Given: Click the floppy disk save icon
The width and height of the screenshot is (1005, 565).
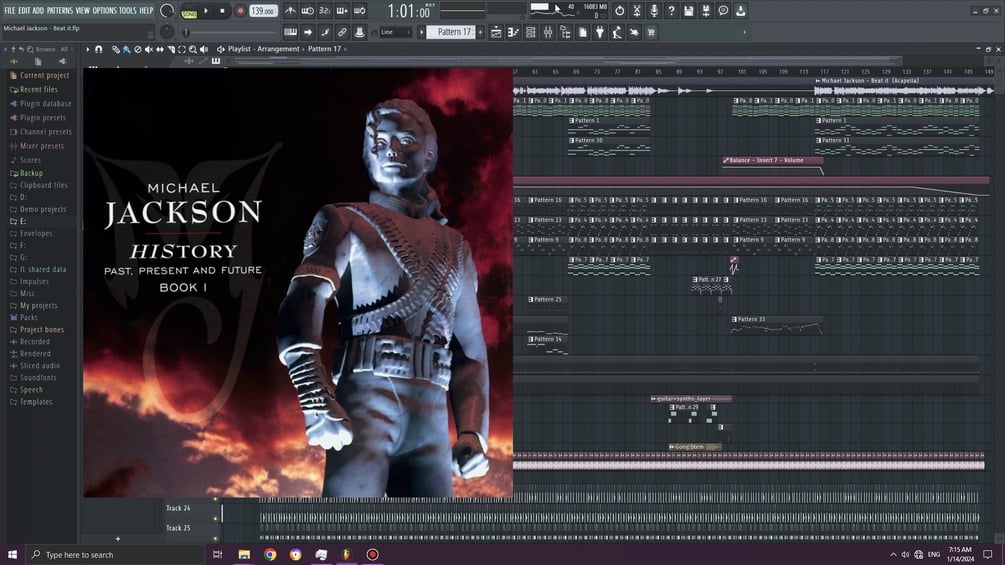Looking at the screenshot, I should 688,11.
